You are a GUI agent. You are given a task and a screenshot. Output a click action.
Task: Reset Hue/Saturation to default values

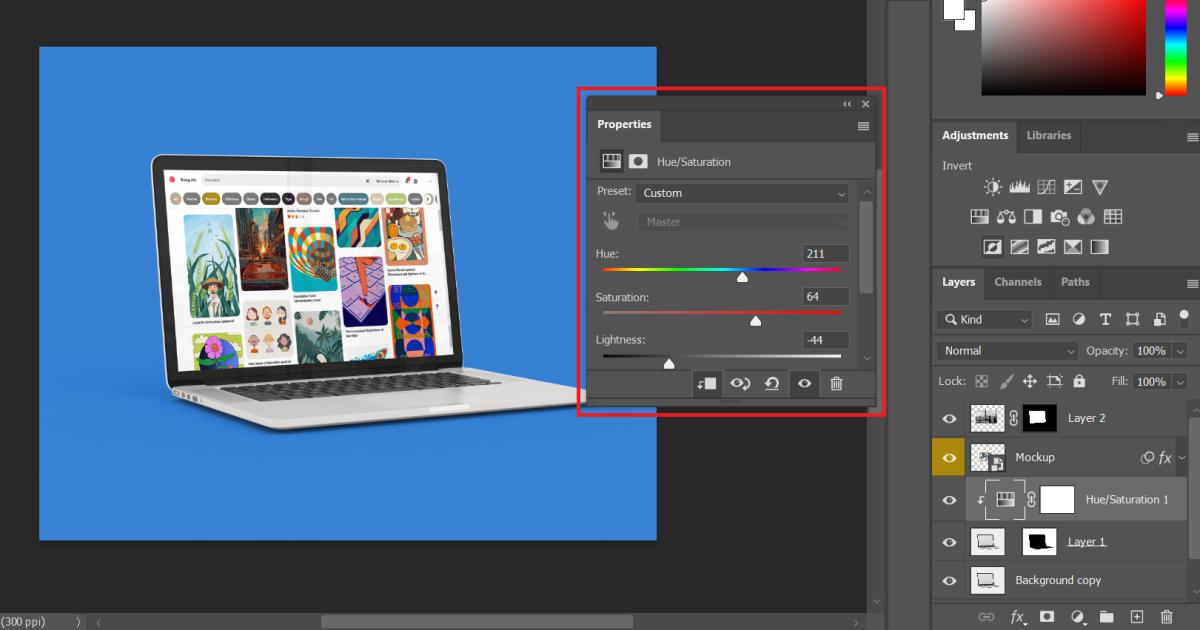coord(771,384)
